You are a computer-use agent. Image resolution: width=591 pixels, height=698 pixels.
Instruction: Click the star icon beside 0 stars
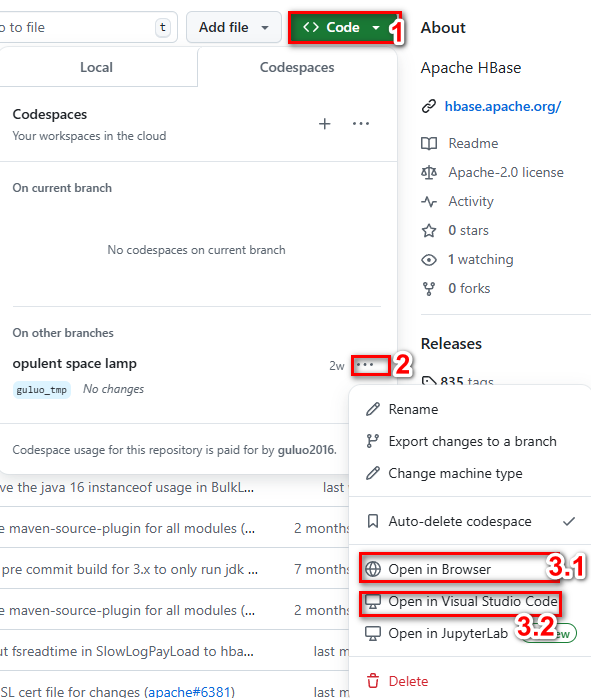point(429,230)
